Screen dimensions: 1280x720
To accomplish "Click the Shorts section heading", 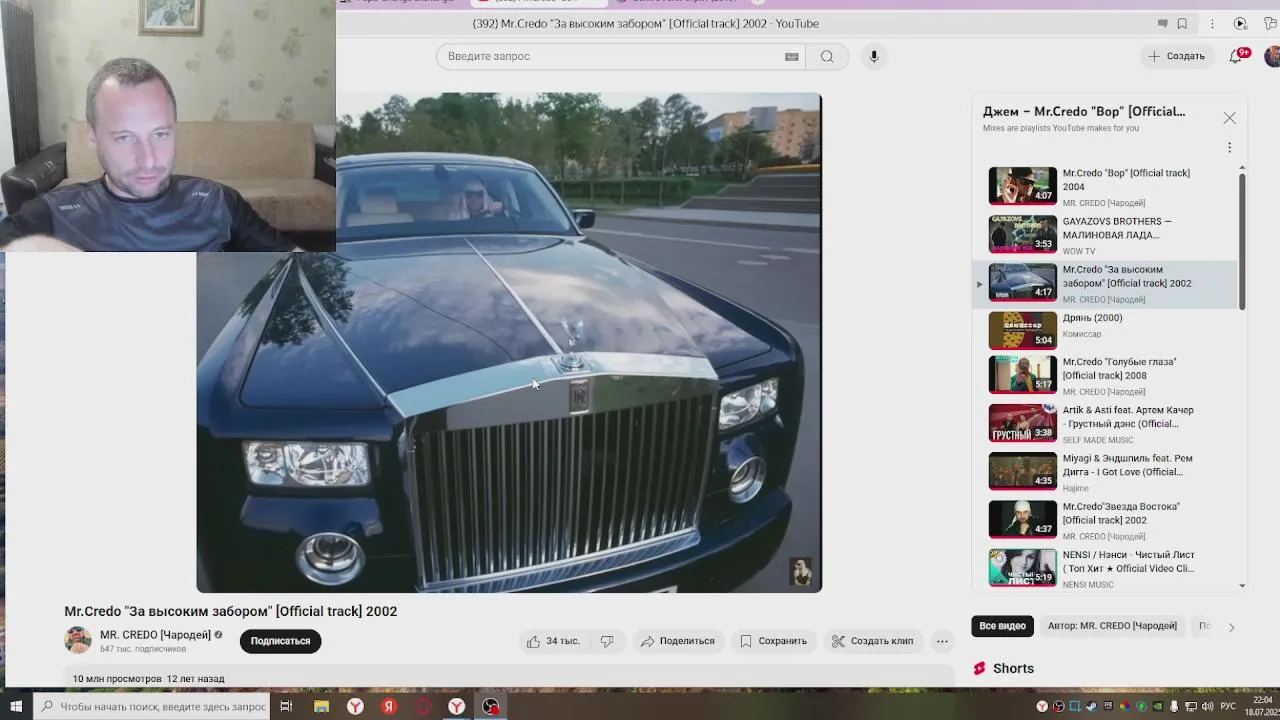I will [x=1013, y=668].
